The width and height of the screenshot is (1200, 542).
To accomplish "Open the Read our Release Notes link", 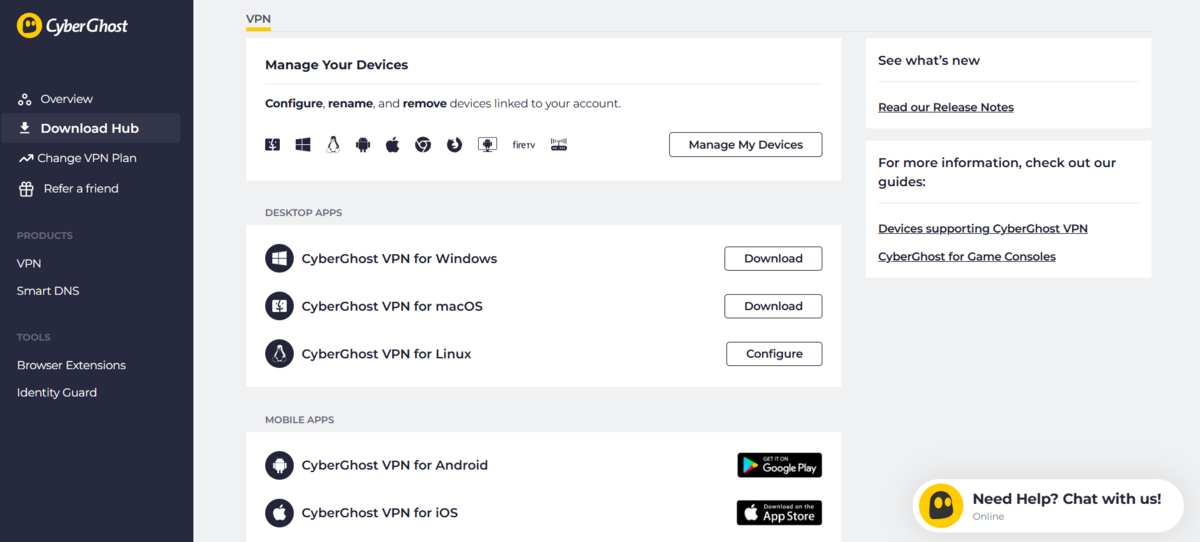I will (946, 107).
